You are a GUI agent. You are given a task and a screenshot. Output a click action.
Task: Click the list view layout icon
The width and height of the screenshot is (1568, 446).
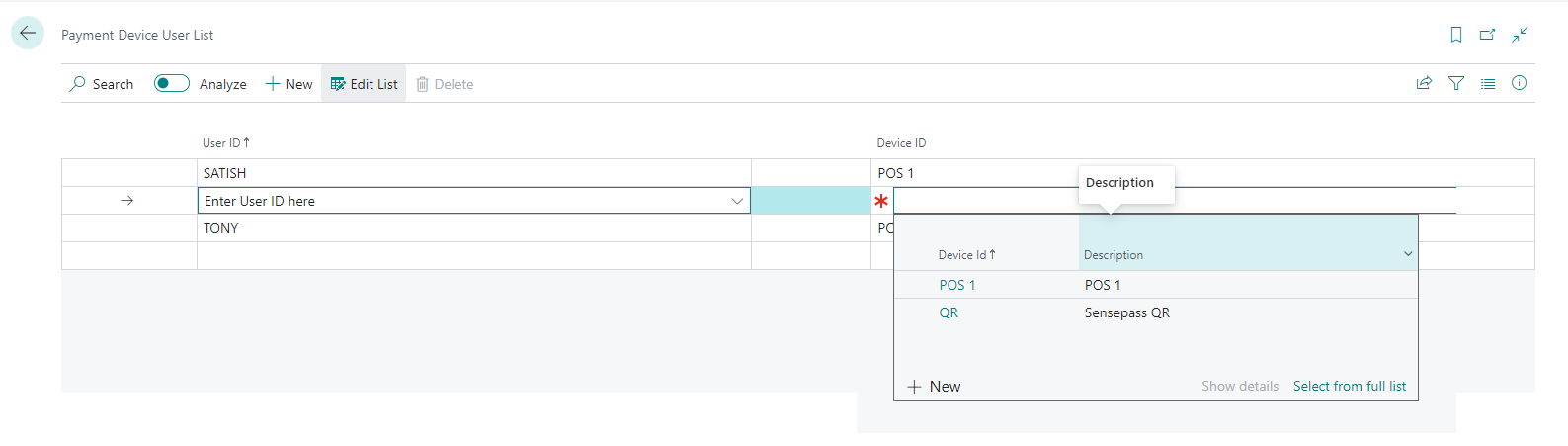(x=1488, y=84)
